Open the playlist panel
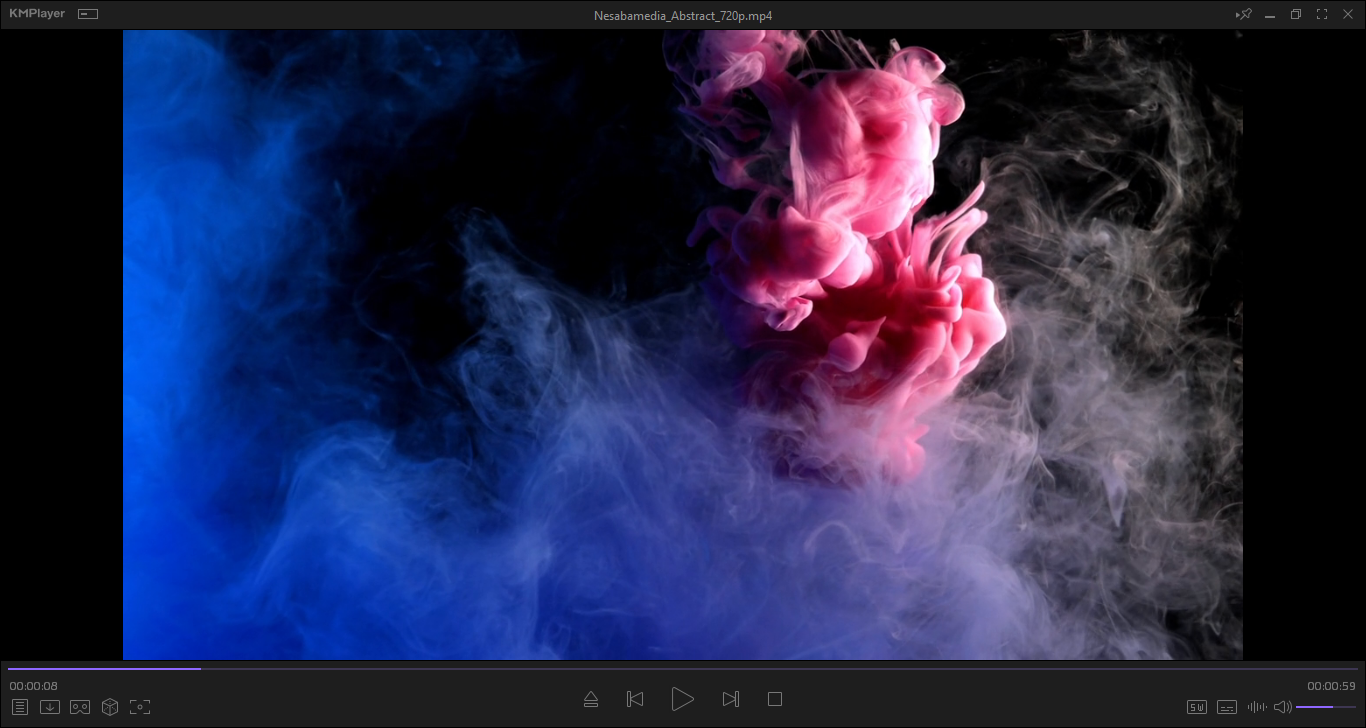This screenshot has height=728, width=1366. (x=20, y=707)
